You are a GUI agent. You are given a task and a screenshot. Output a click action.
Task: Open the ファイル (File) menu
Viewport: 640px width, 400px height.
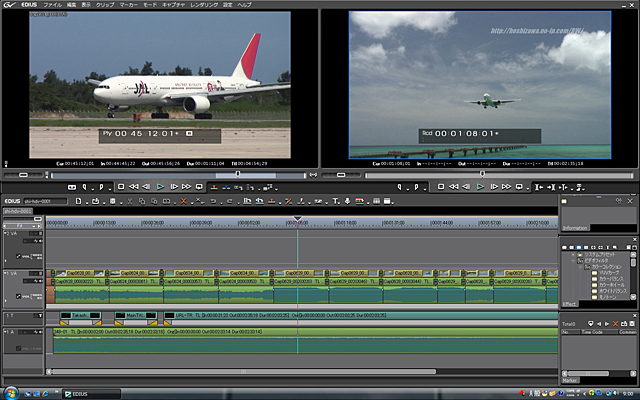pyautogui.click(x=52, y=5)
